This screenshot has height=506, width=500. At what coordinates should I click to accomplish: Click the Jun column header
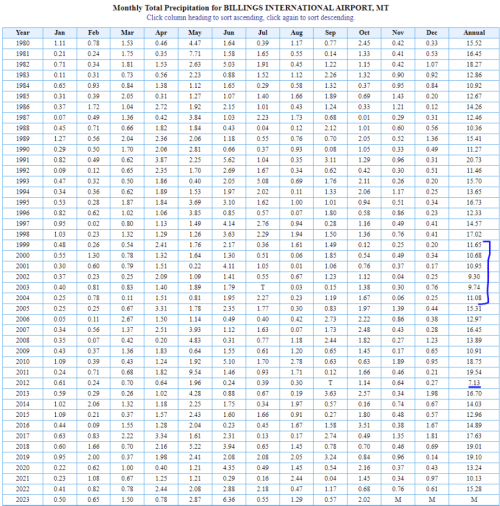229,33
